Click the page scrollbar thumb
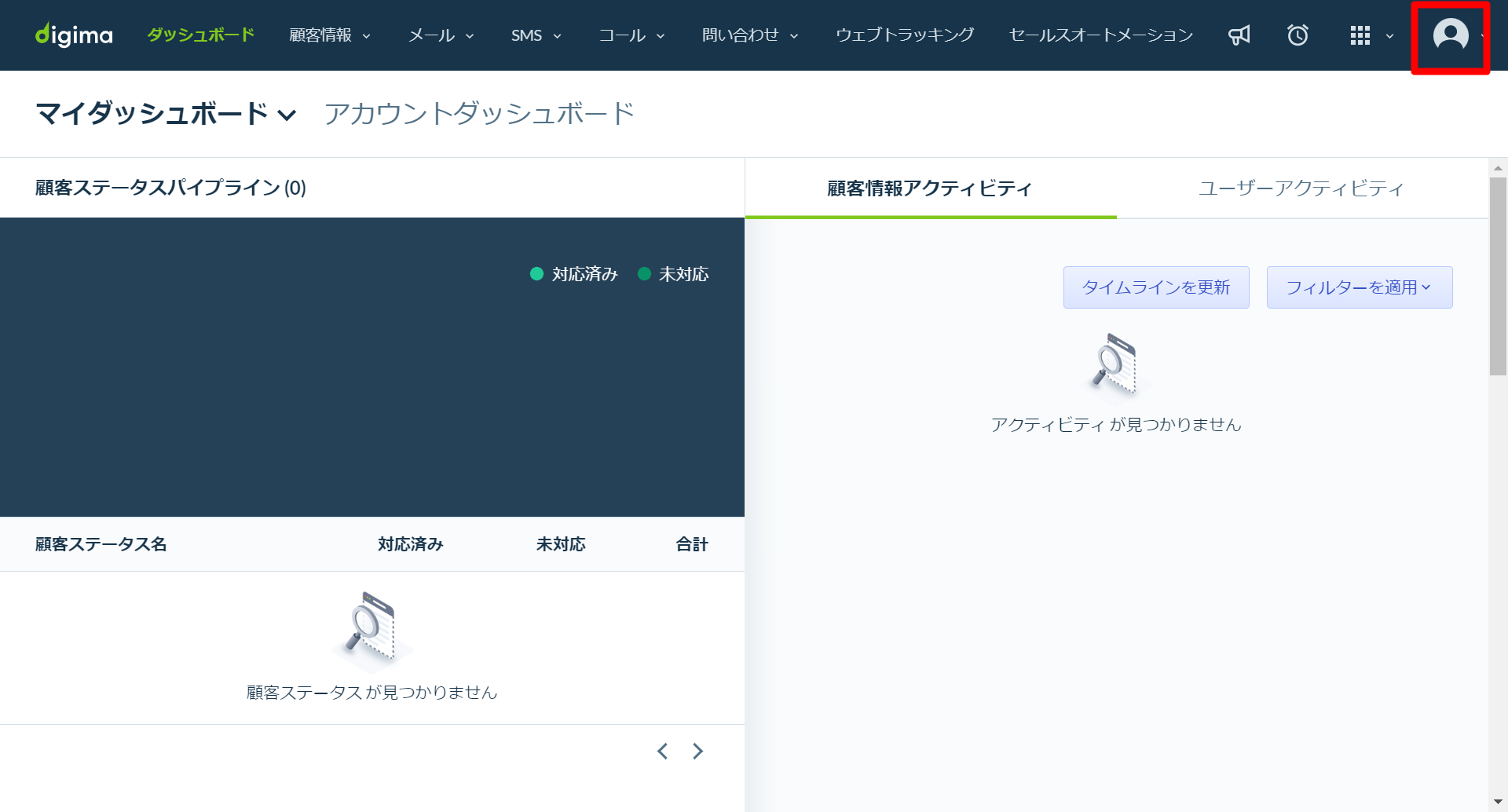Viewport: 1508px width, 812px height. [x=1498, y=276]
